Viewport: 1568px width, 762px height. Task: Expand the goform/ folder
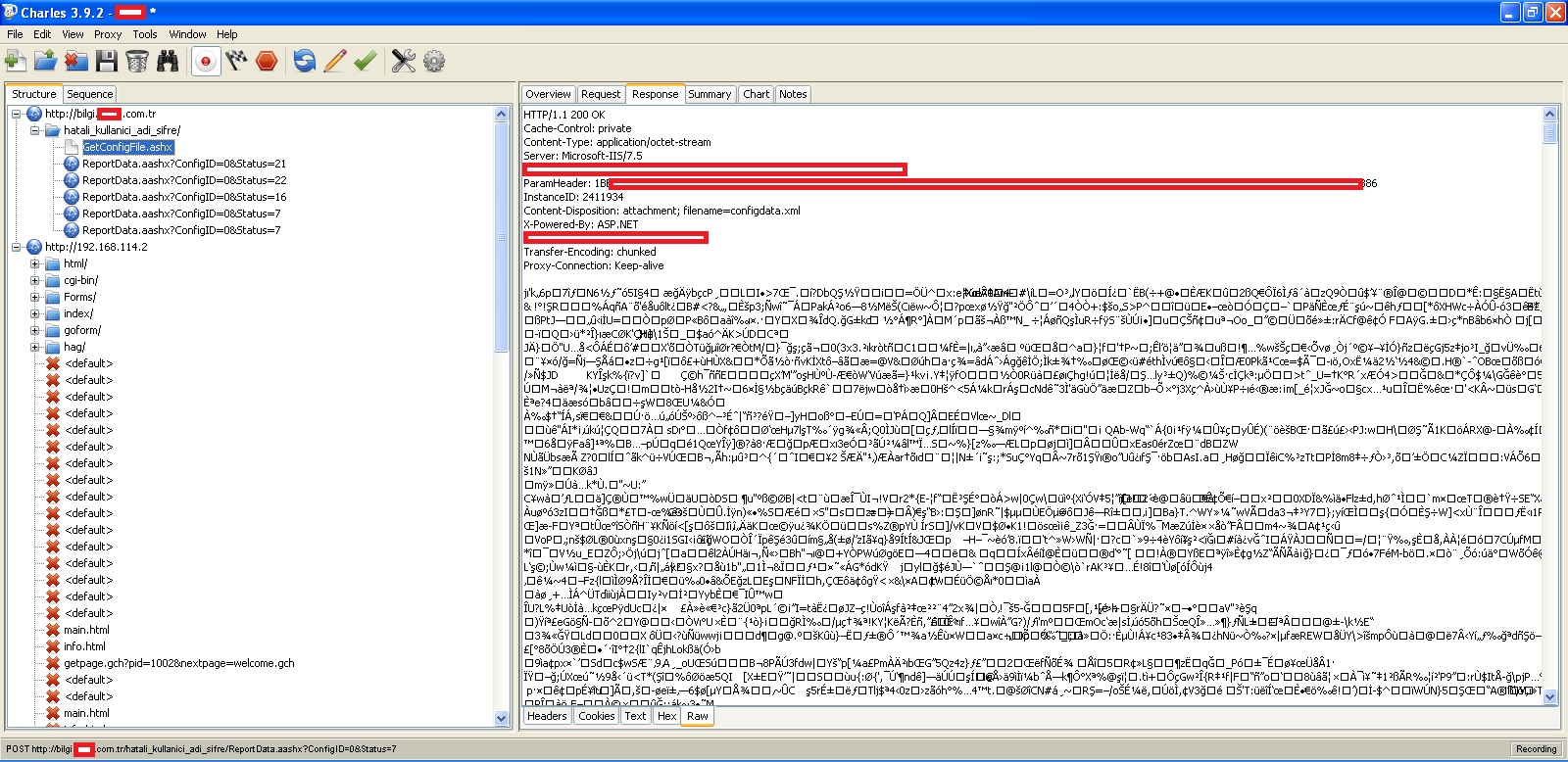point(34,330)
